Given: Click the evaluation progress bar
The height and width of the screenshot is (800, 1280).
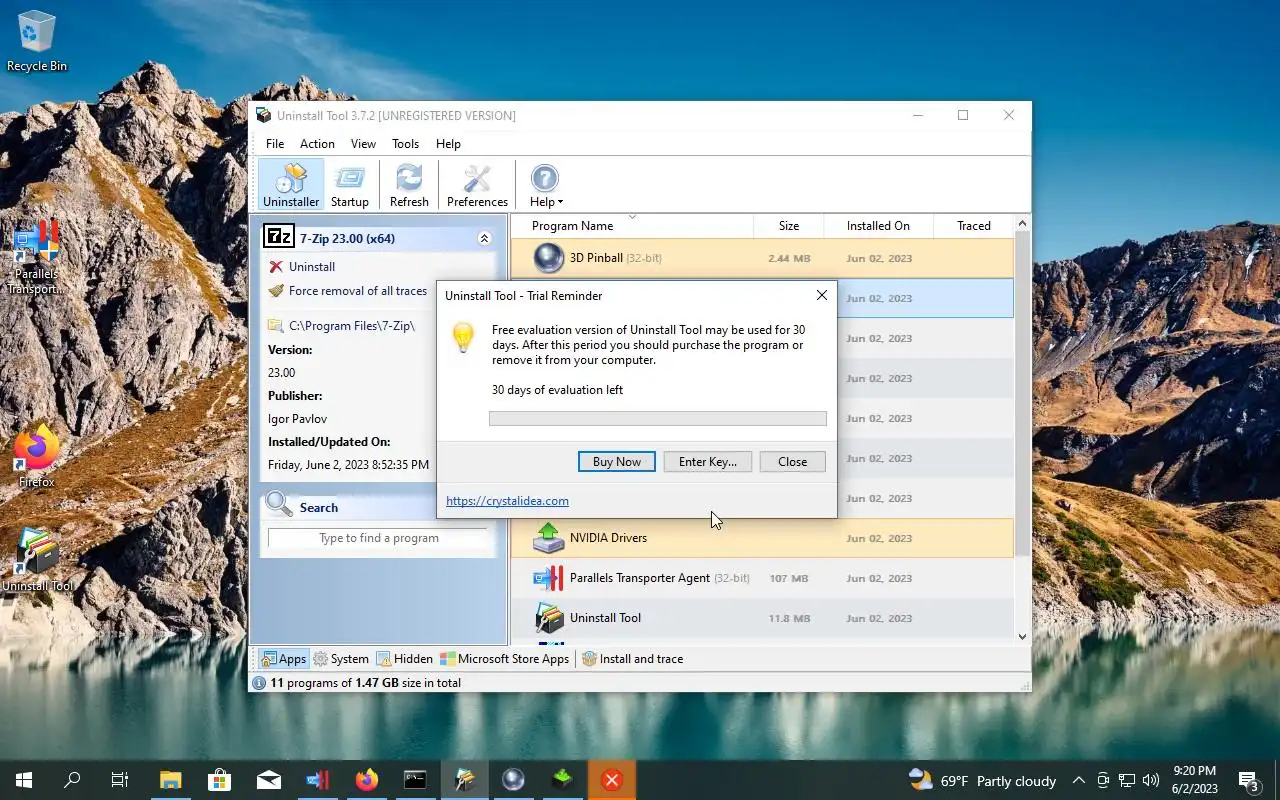Looking at the screenshot, I should [x=658, y=419].
